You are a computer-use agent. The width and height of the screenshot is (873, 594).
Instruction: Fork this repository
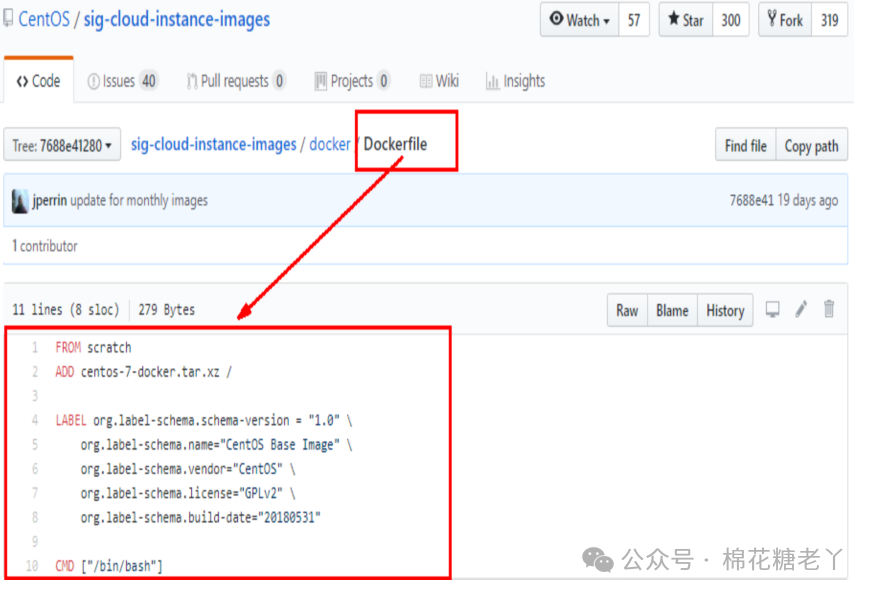click(785, 20)
